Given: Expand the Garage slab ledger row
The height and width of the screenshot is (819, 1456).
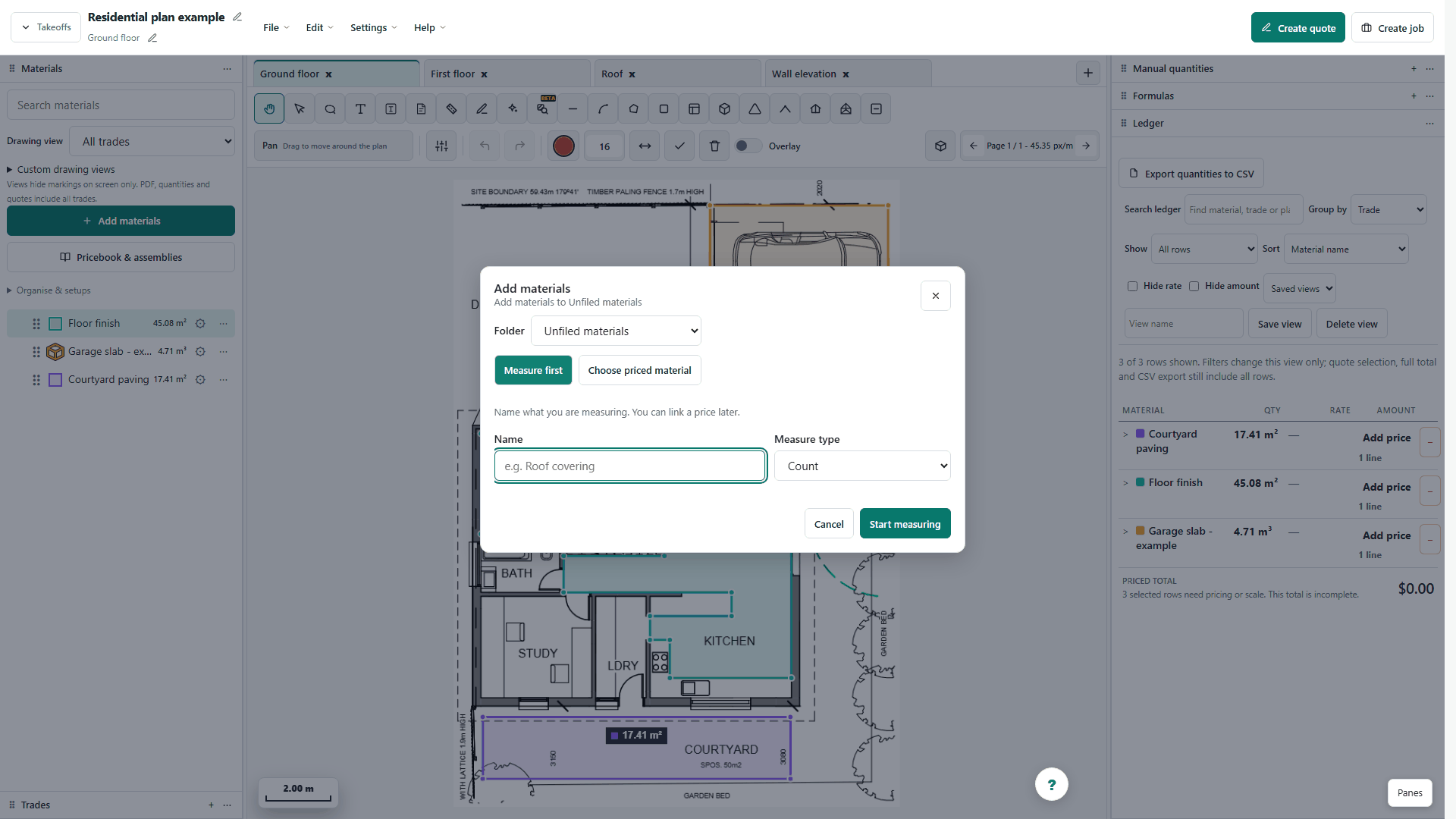Looking at the screenshot, I should coord(1125,532).
